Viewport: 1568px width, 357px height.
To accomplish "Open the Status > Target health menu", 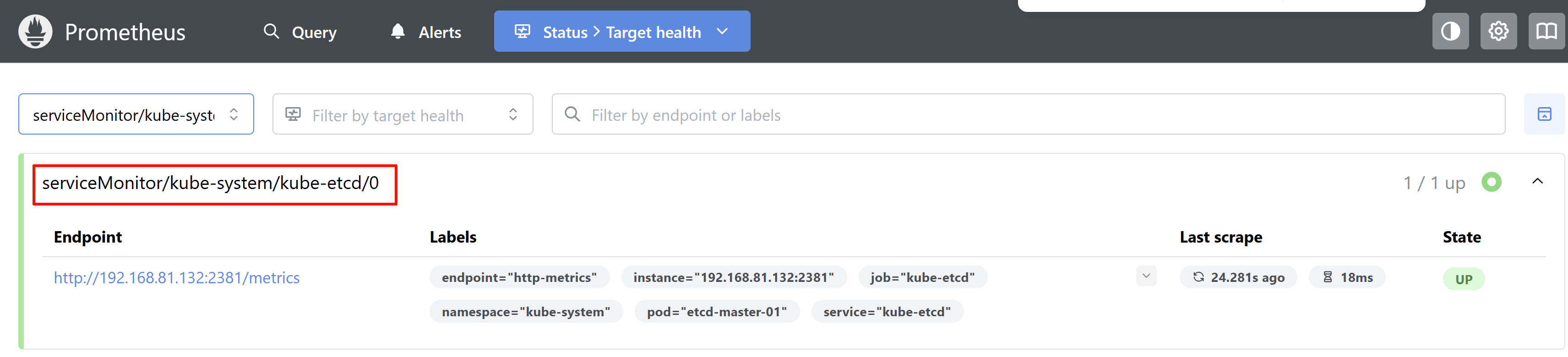I will click(x=621, y=32).
